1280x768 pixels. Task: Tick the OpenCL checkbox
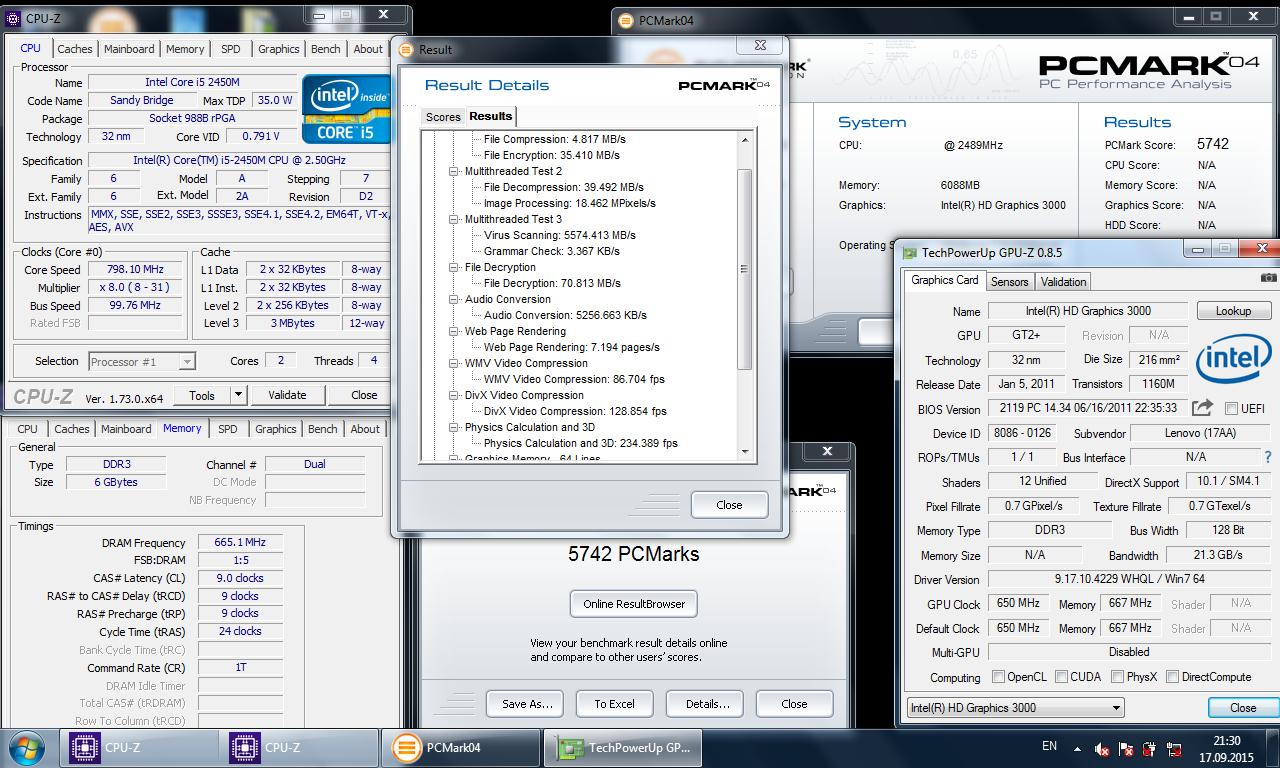(998, 677)
